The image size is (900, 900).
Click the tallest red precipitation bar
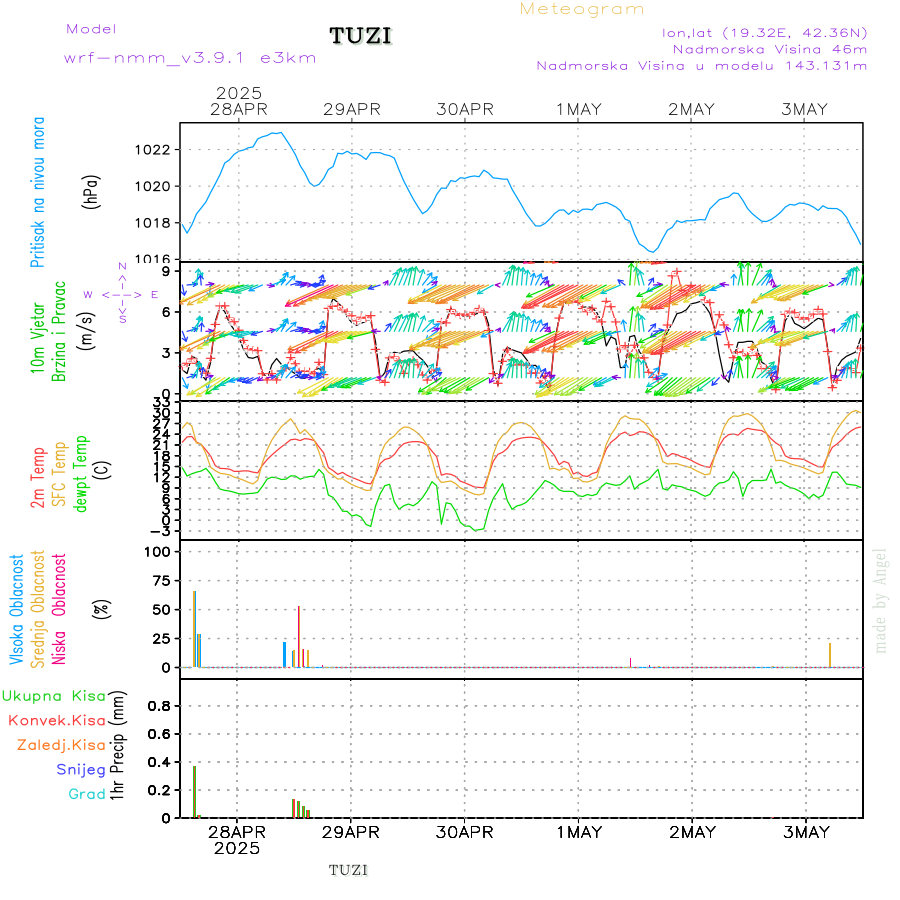[194, 791]
